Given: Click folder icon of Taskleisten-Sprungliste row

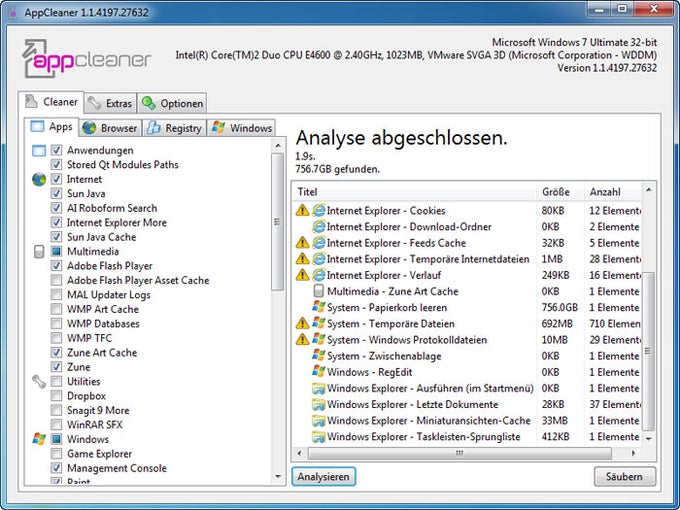Looking at the screenshot, I should pos(319,437).
